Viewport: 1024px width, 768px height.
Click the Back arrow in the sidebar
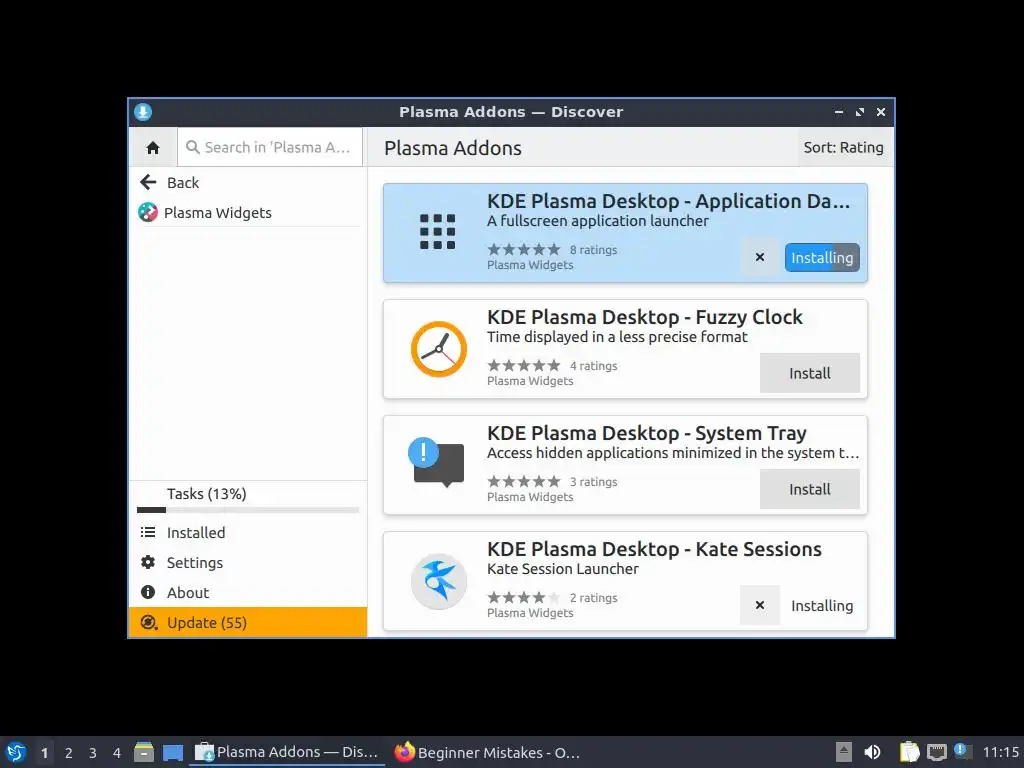148,182
